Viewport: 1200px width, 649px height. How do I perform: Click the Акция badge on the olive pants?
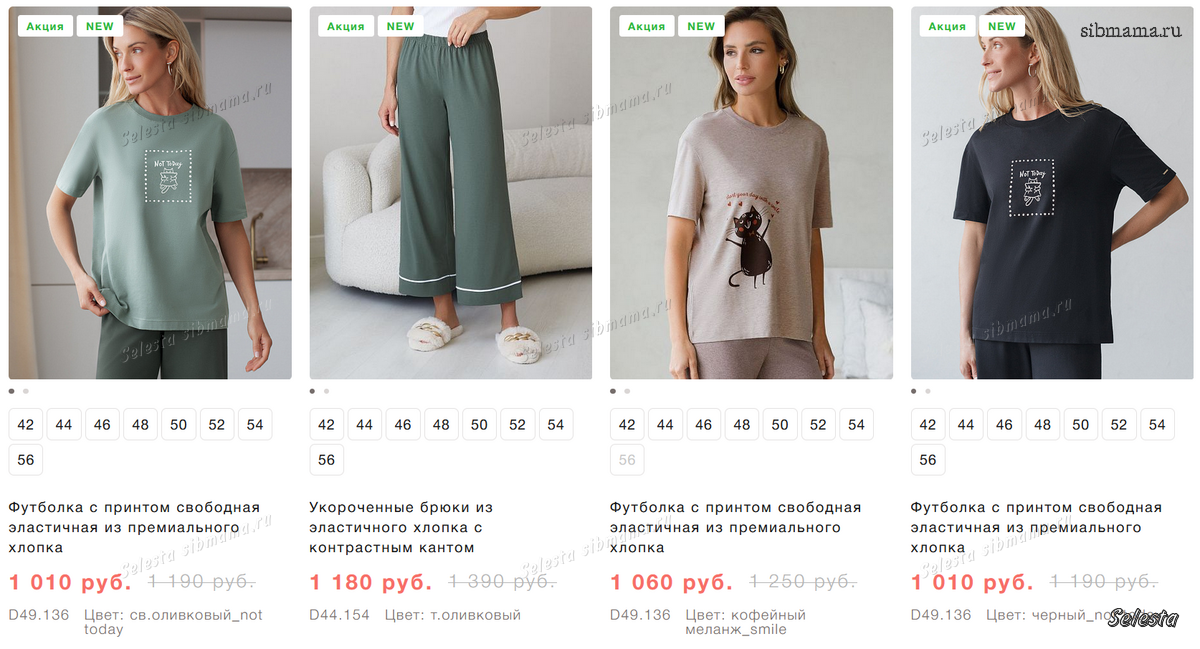(346, 26)
